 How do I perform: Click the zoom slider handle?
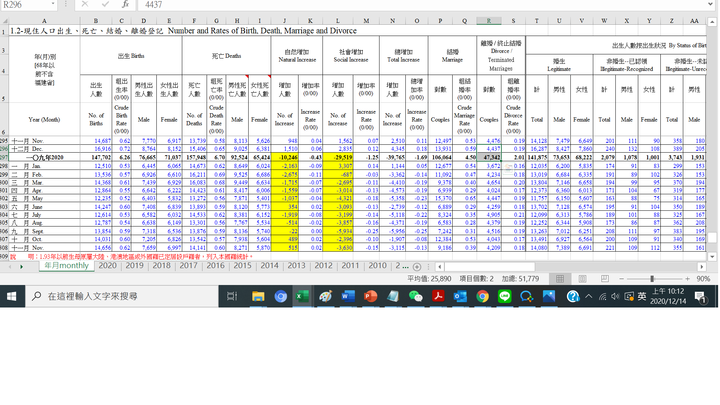652,279
